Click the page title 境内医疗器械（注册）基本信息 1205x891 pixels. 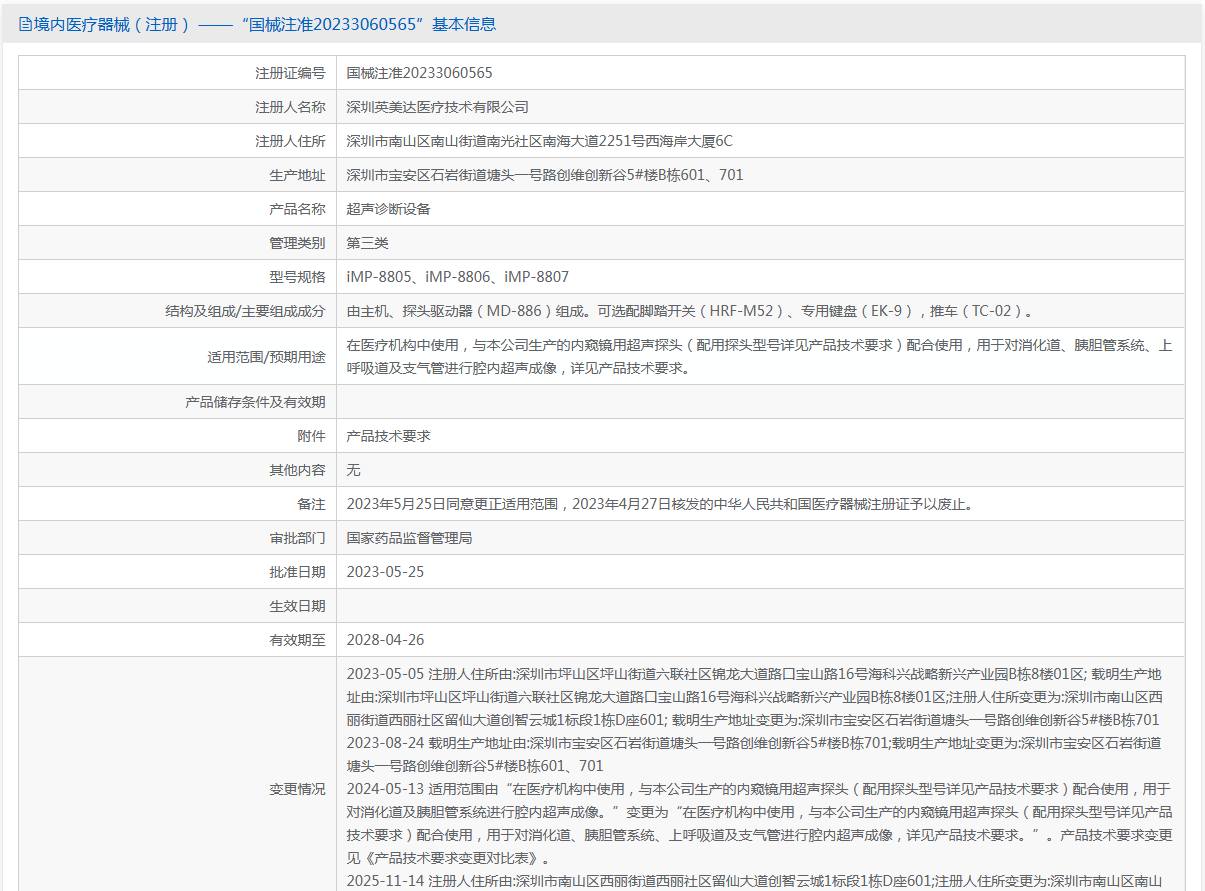pos(265,24)
